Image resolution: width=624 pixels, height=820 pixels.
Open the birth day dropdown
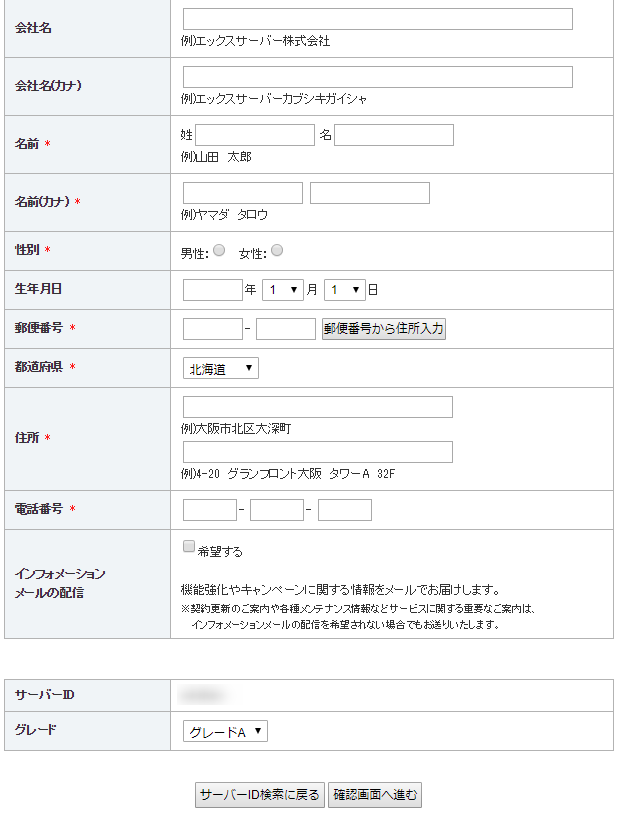click(x=345, y=290)
